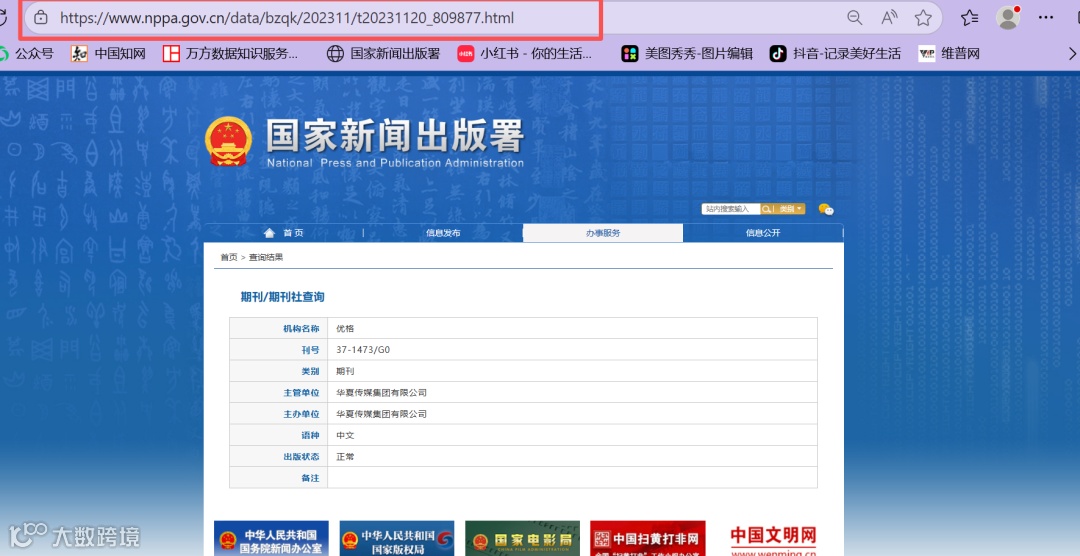Image resolution: width=1080 pixels, height=556 pixels.
Task: Open the 公众号 bookmark
Action: click(x=26, y=54)
